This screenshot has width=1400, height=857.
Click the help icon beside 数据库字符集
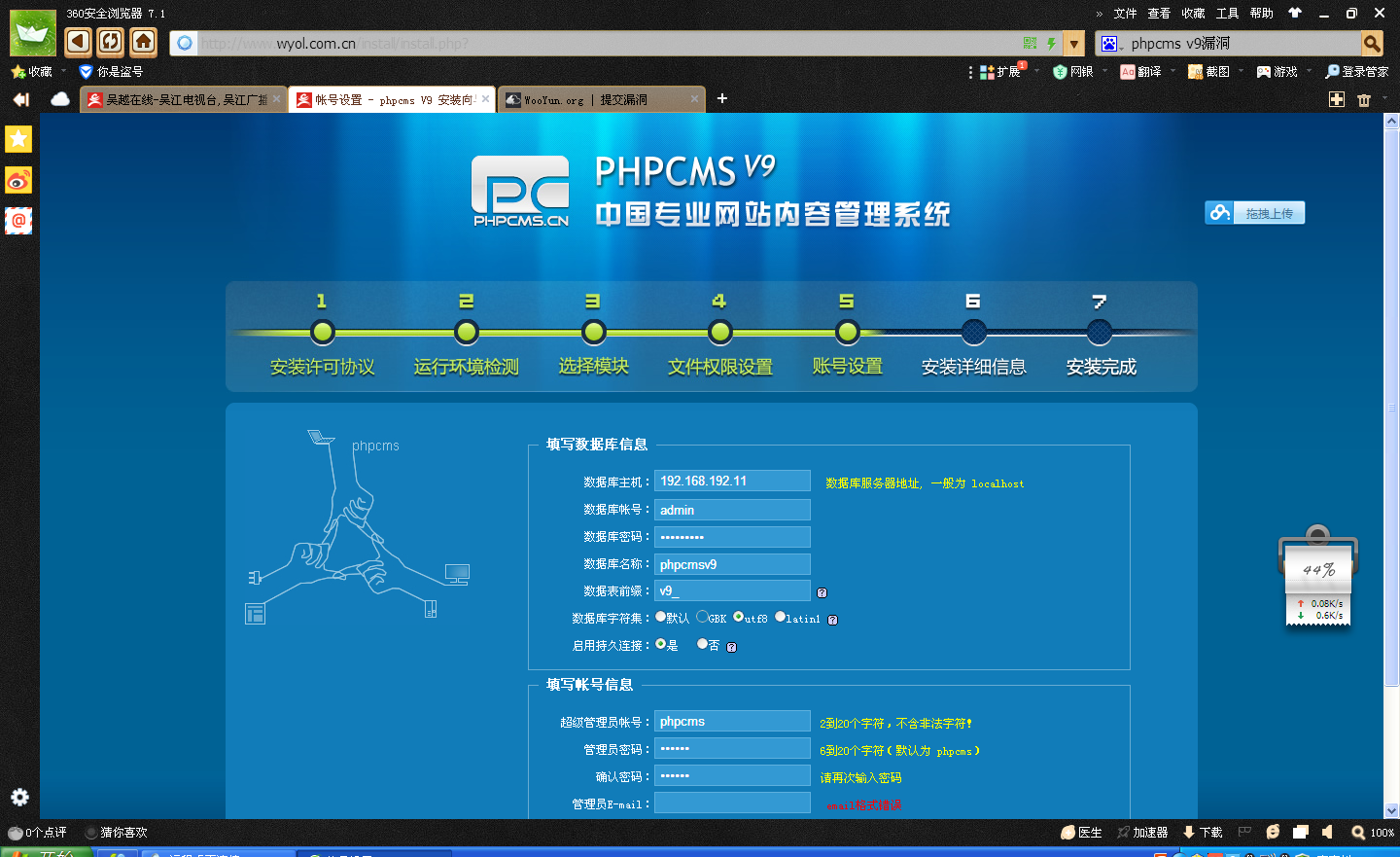click(832, 620)
